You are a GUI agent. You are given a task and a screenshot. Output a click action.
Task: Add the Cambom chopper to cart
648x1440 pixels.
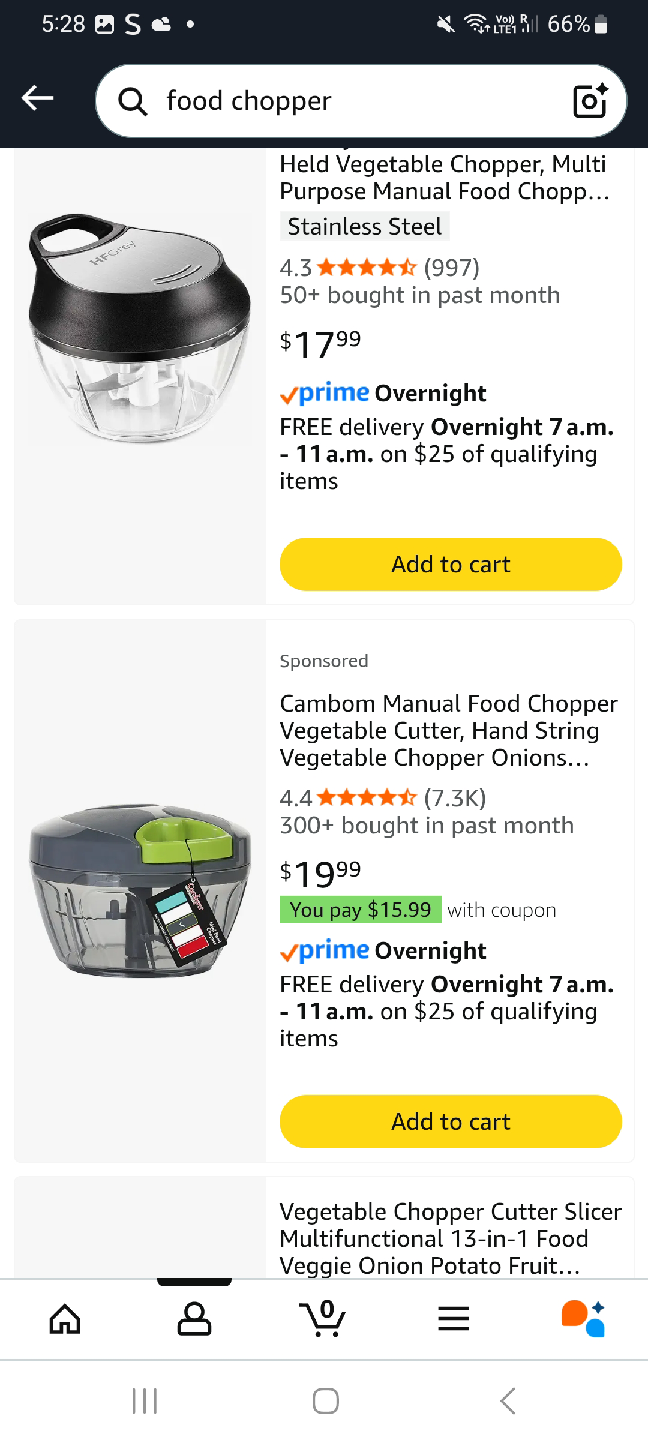[451, 1122]
